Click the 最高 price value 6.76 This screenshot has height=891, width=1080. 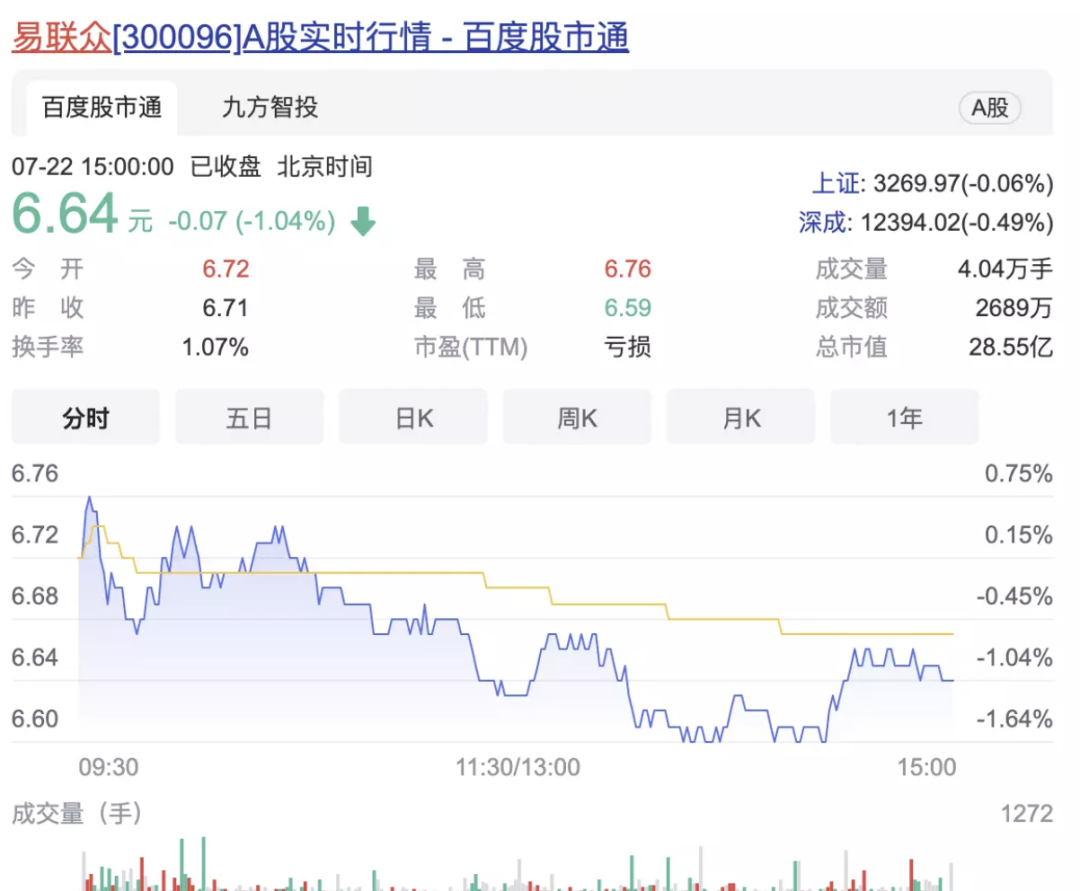click(630, 268)
